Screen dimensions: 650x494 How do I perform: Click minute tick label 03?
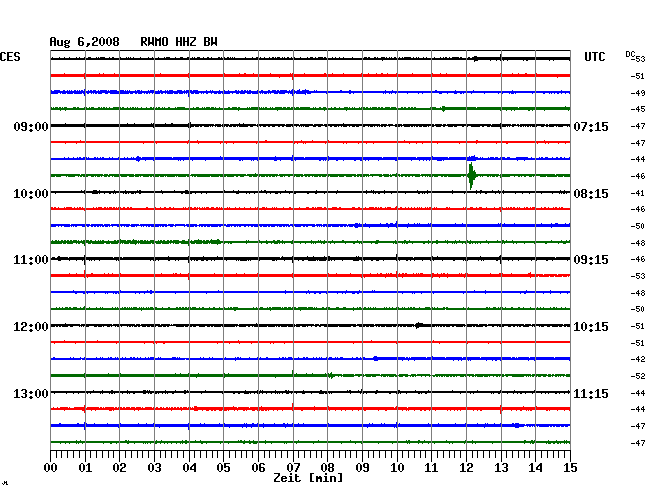click(x=154, y=467)
